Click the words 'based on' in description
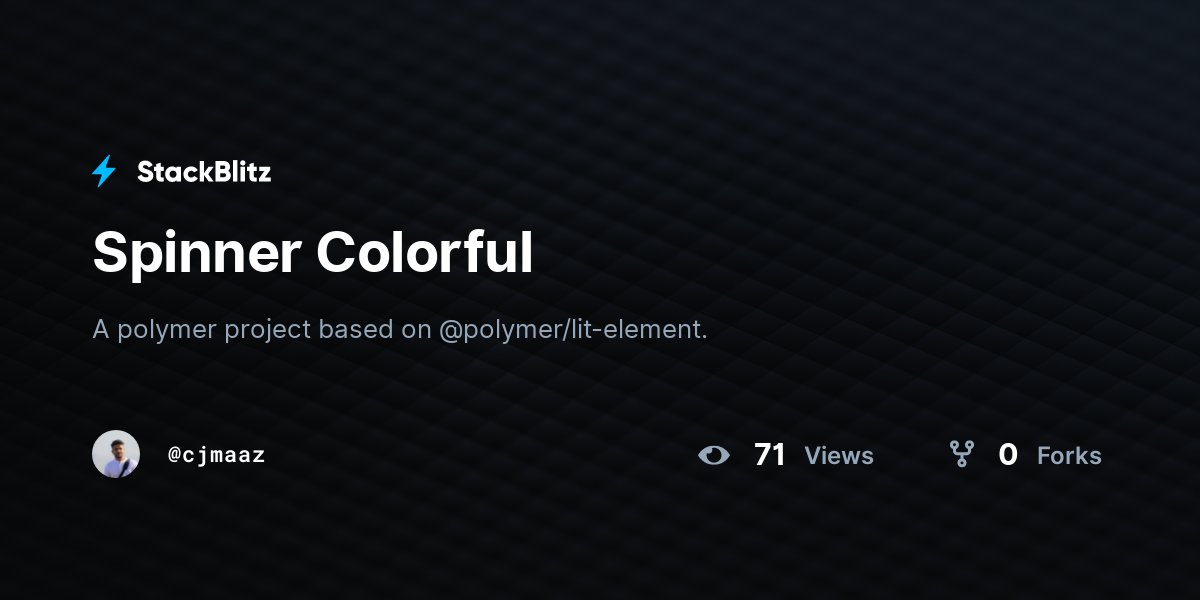The image size is (1200, 600). (375, 329)
